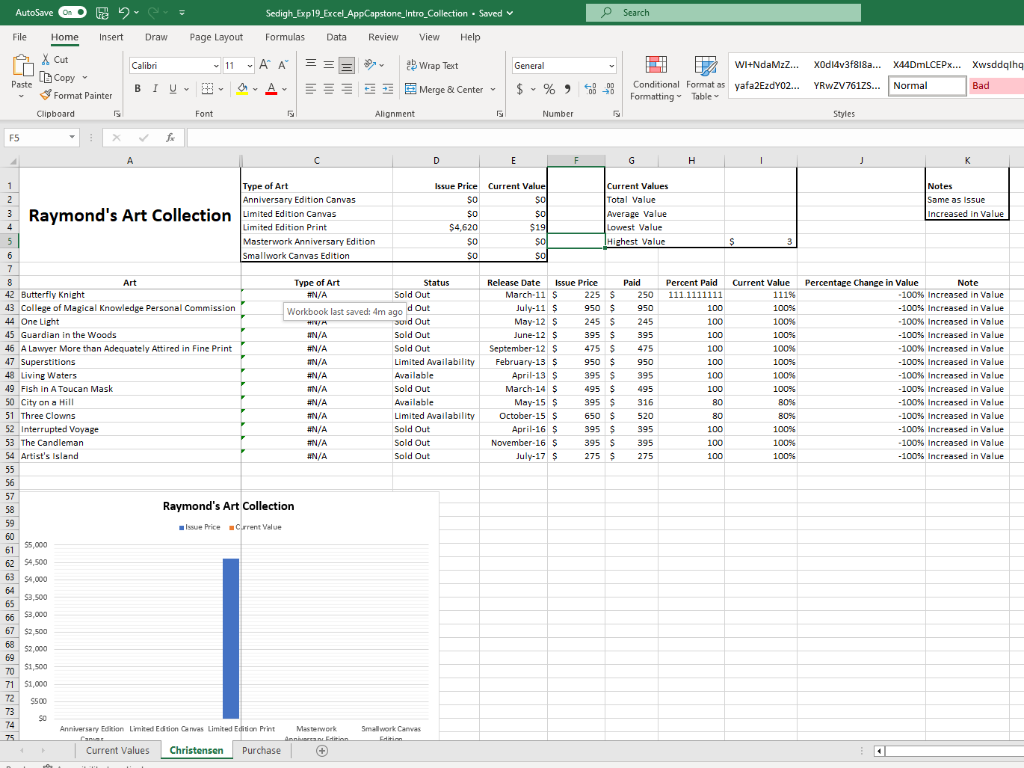
Task: Select the Format Painter tool
Action: coord(76,95)
